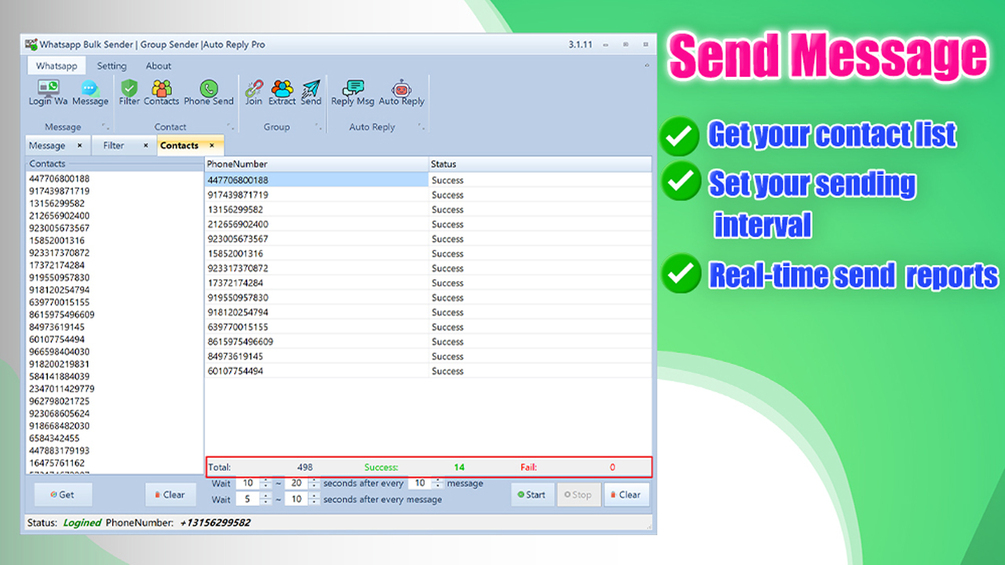Select the Message ribbon icon
1005x565 pixels.
point(90,93)
